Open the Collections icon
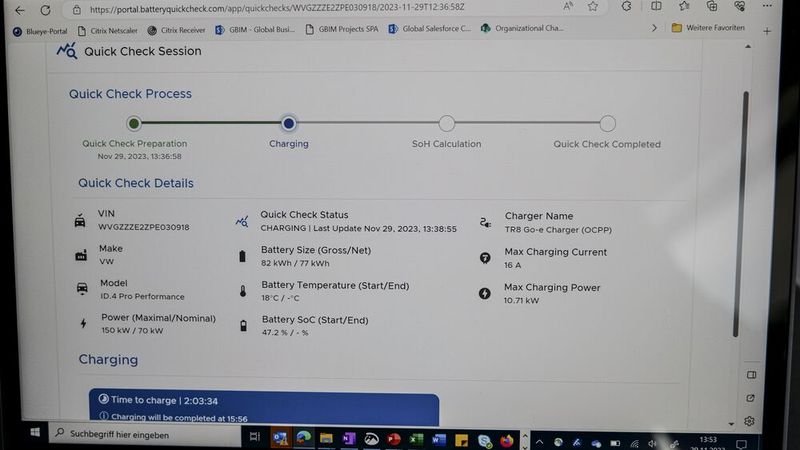The width and height of the screenshot is (800, 450). click(x=712, y=6)
